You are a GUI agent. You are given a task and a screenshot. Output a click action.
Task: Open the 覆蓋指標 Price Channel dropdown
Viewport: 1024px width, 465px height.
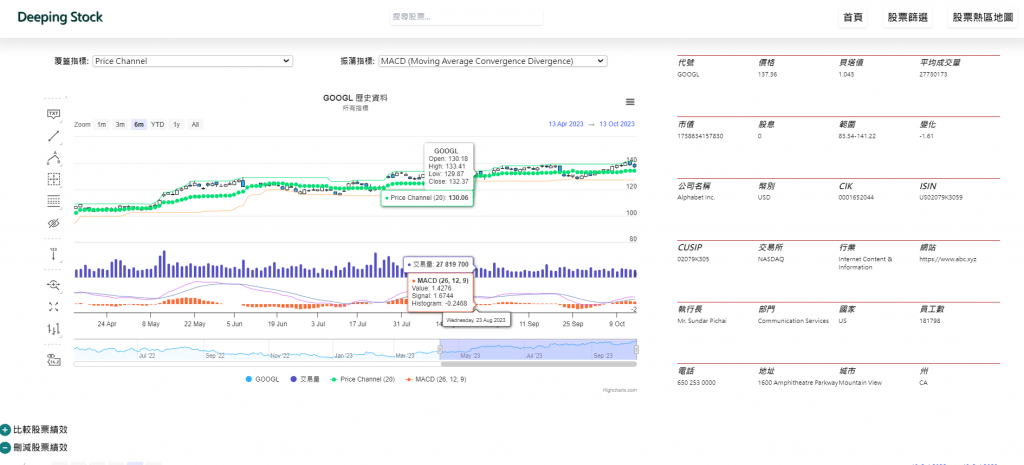(x=193, y=61)
